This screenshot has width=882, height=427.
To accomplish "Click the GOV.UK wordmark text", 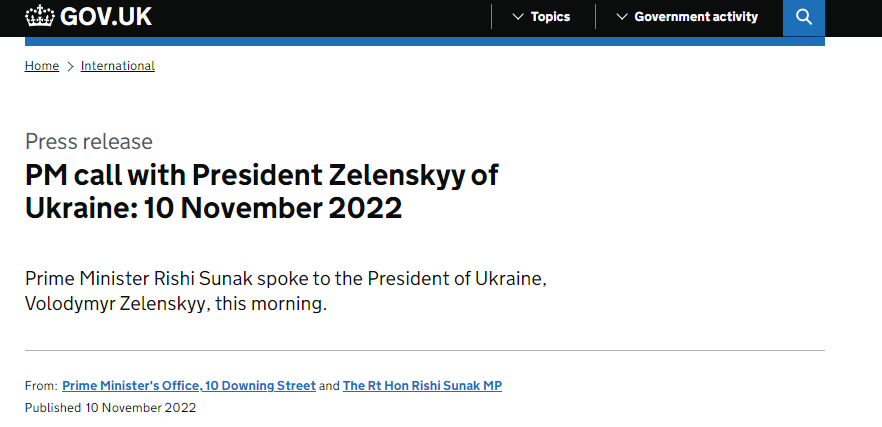I will click(x=106, y=17).
